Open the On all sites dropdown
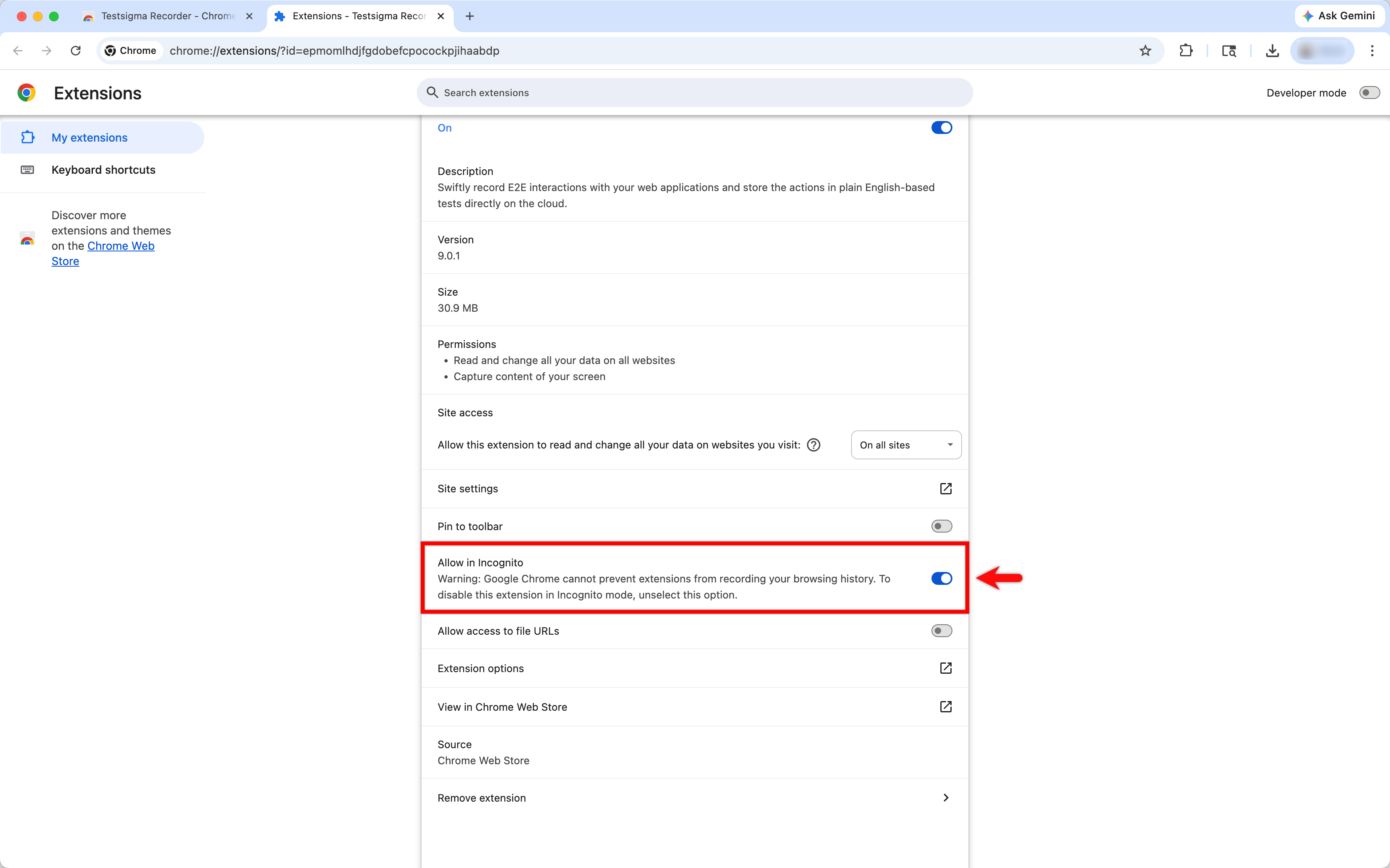Image resolution: width=1390 pixels, height=868 pixels. (906, 445)
